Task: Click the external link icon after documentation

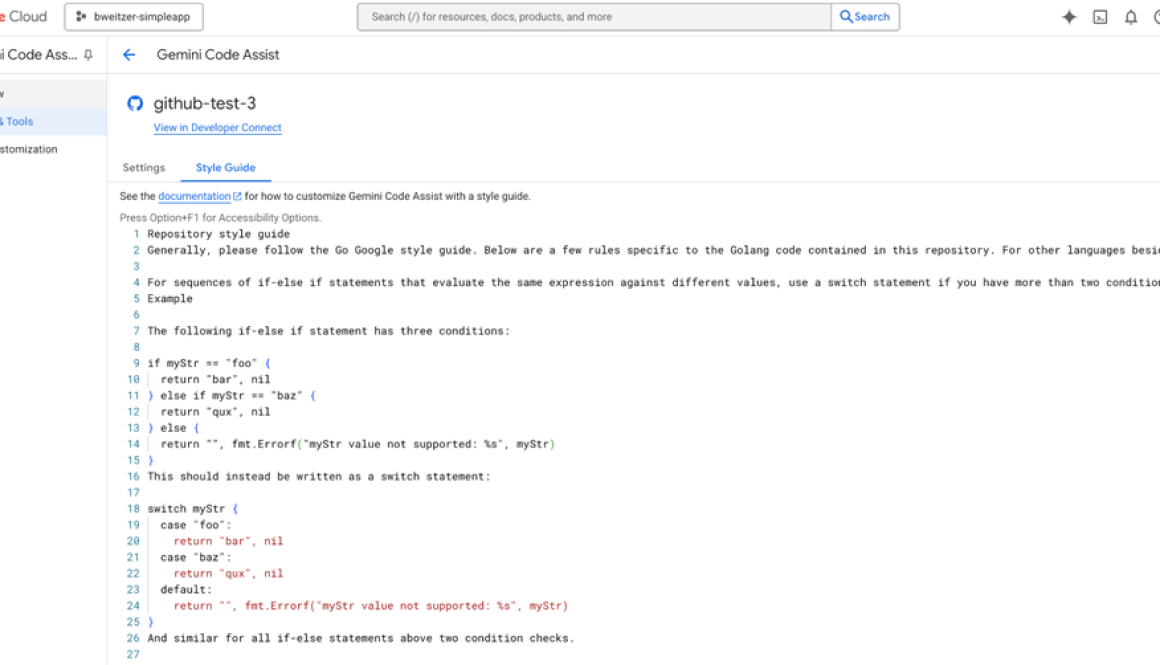Action: click(x=237, y=197)
